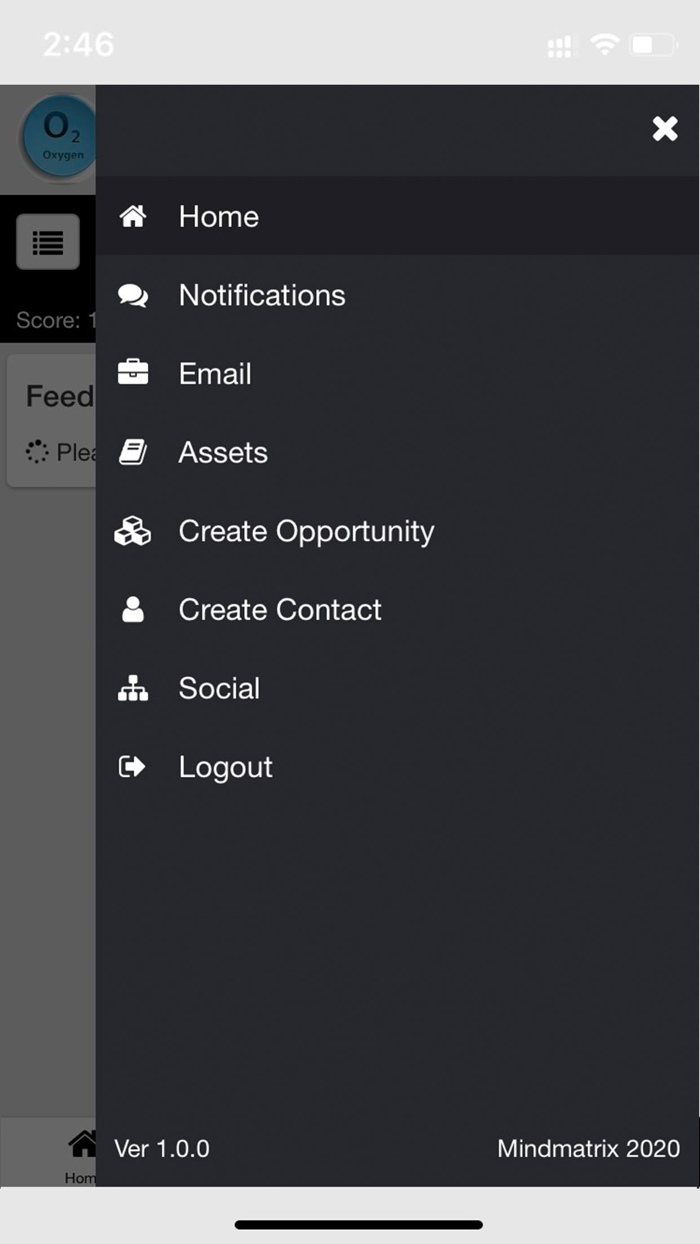Open the Home menu item
Screen dimensions: 700x1244
[219, 216]
